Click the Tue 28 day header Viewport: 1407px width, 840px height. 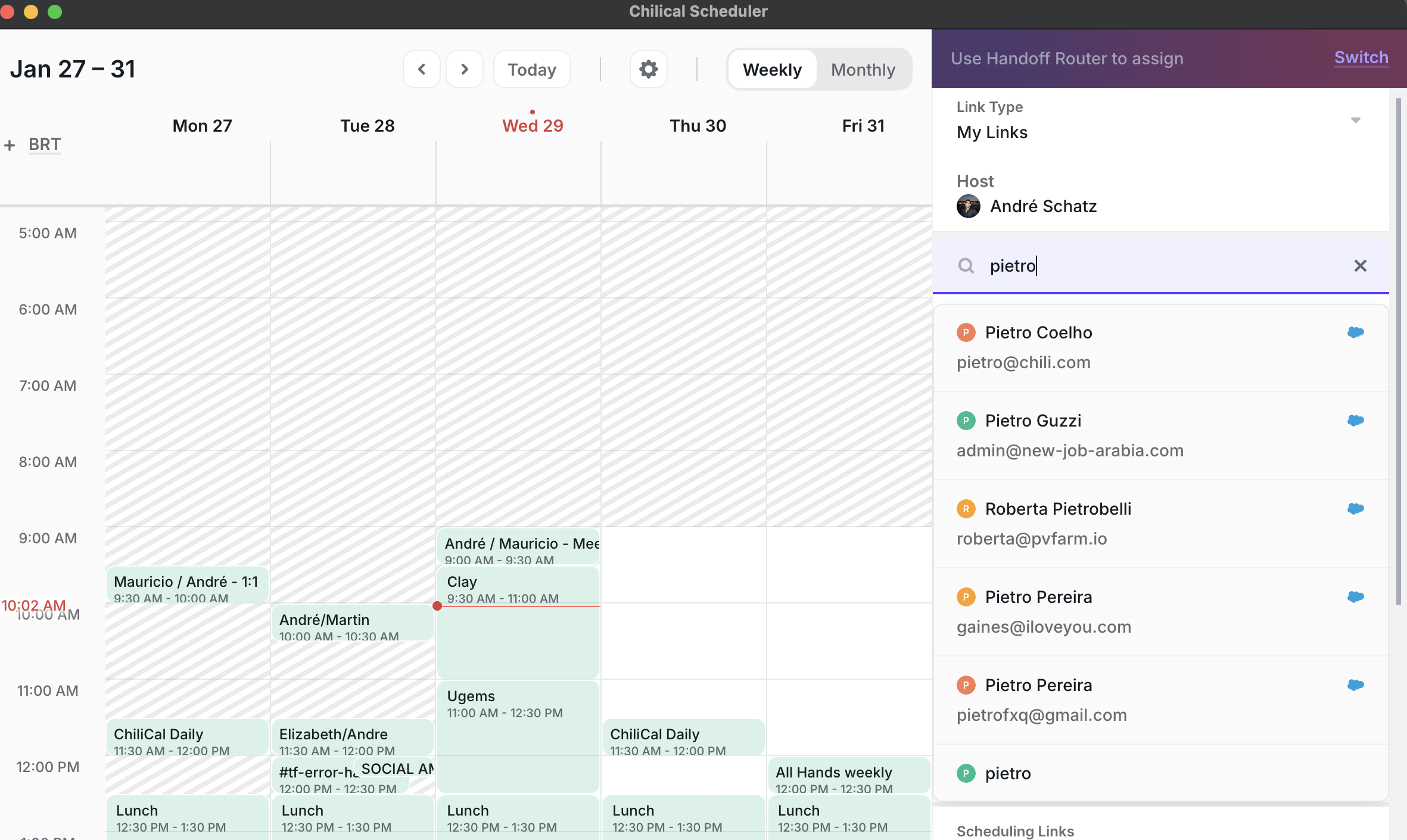point(368,126)
